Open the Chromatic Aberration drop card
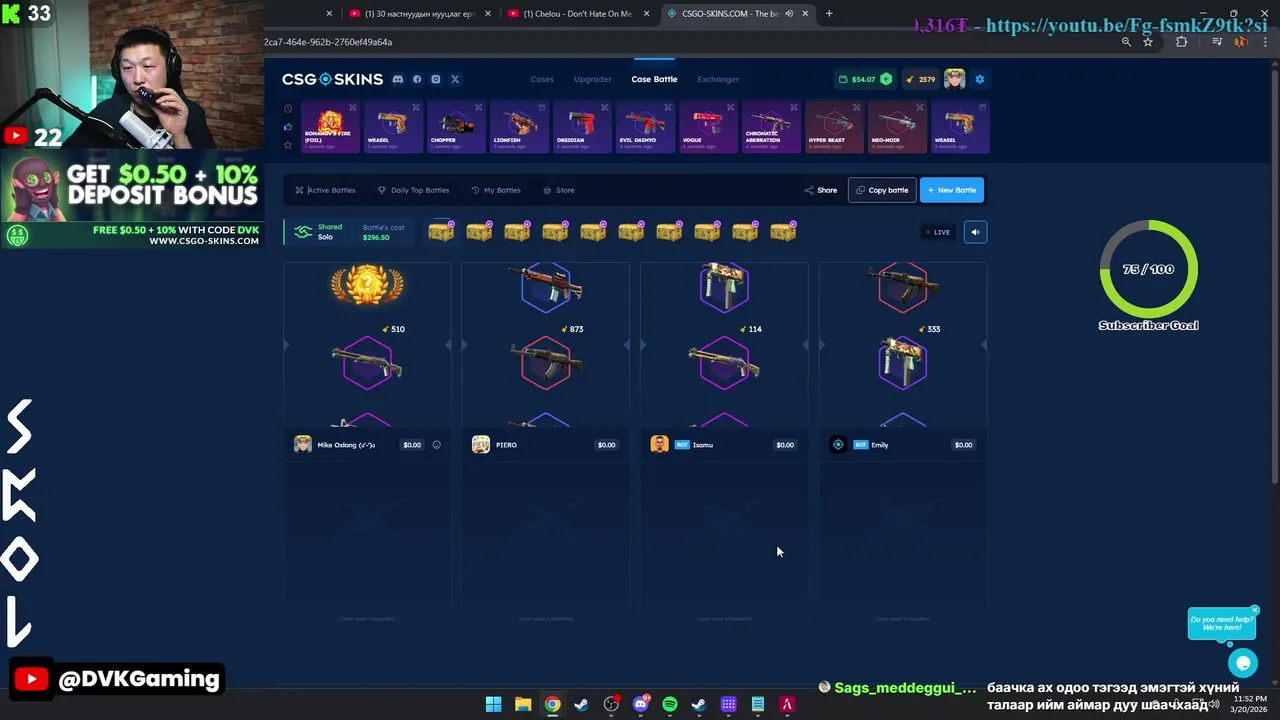The width and height of the screenshot is (1280, 720). [x=771, y=127]
